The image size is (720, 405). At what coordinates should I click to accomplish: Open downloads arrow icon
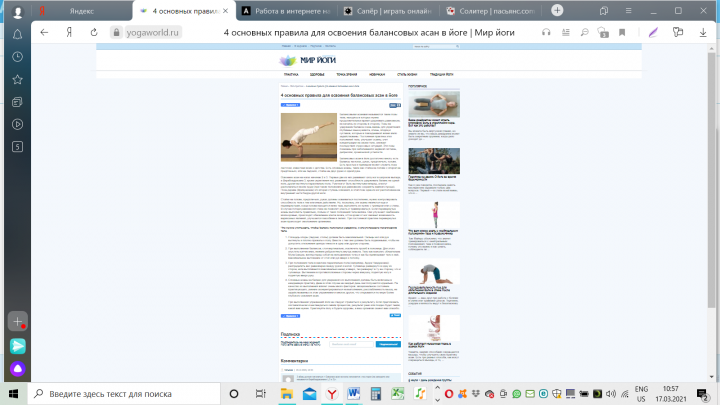coord(703,33)
